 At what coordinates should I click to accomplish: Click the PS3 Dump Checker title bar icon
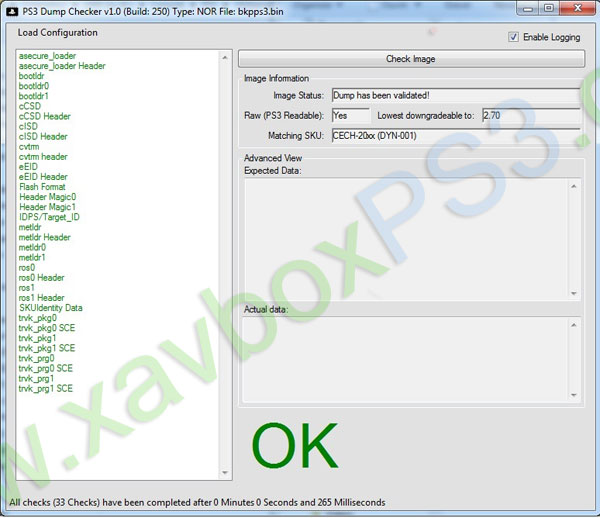[x=12, y=11]
